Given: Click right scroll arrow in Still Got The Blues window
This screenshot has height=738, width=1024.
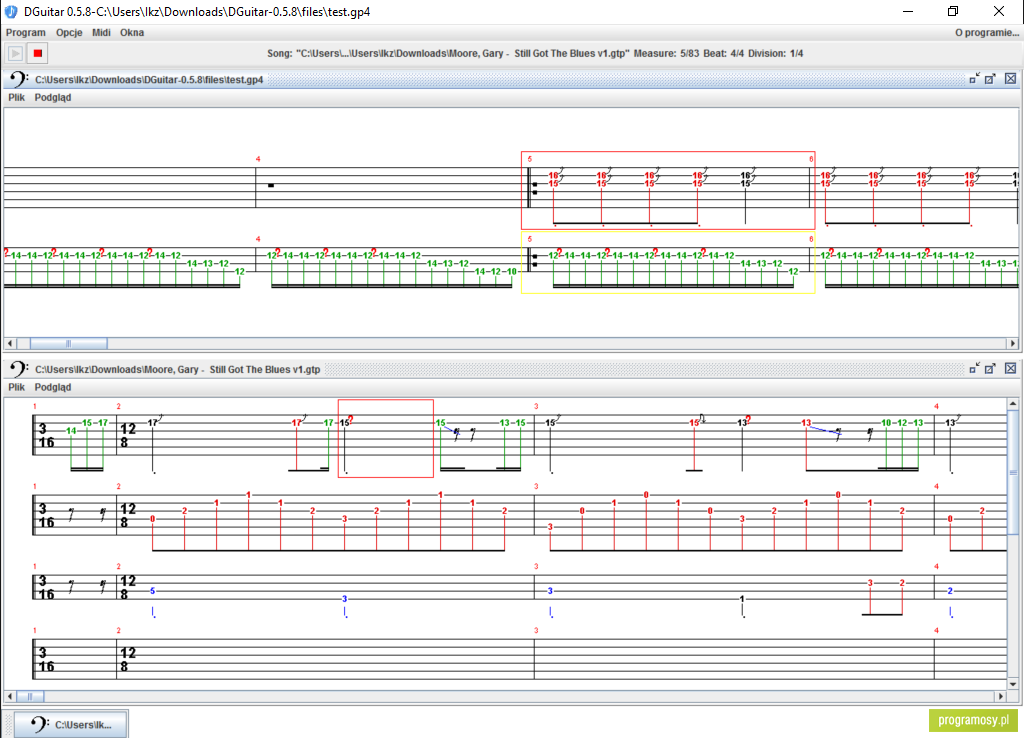Looking at the screenshot, I should pos(1000,697).
